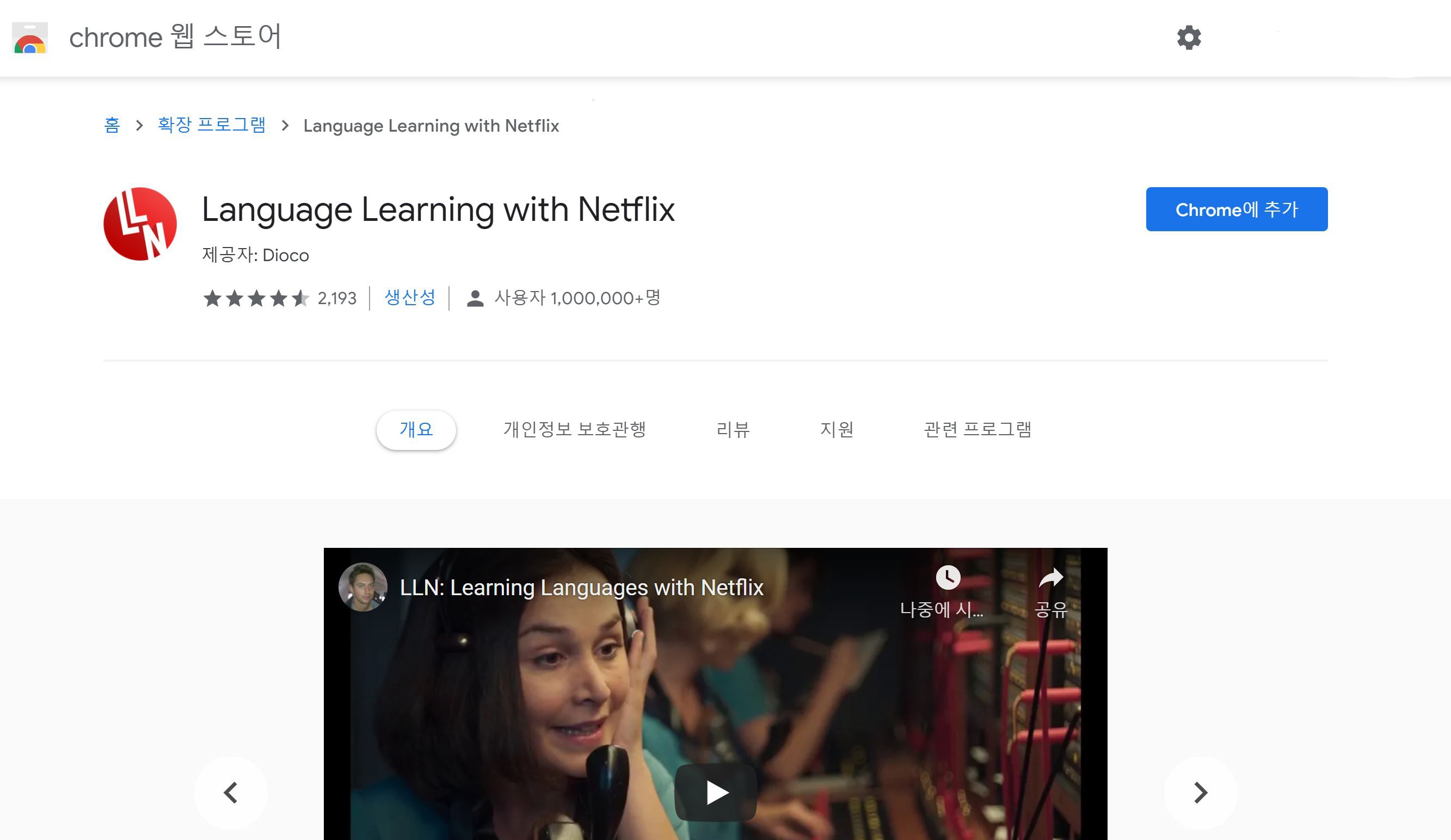Click the video Share arrow icon
1451x840 pixels.
pos(1050,578)
